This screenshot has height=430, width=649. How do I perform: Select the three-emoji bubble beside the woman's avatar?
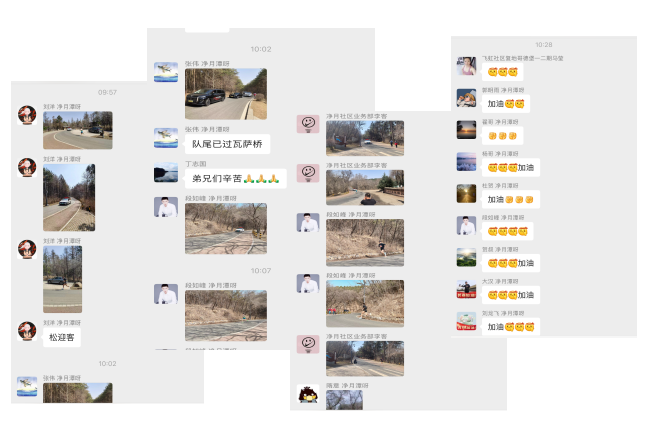point(502,72)
